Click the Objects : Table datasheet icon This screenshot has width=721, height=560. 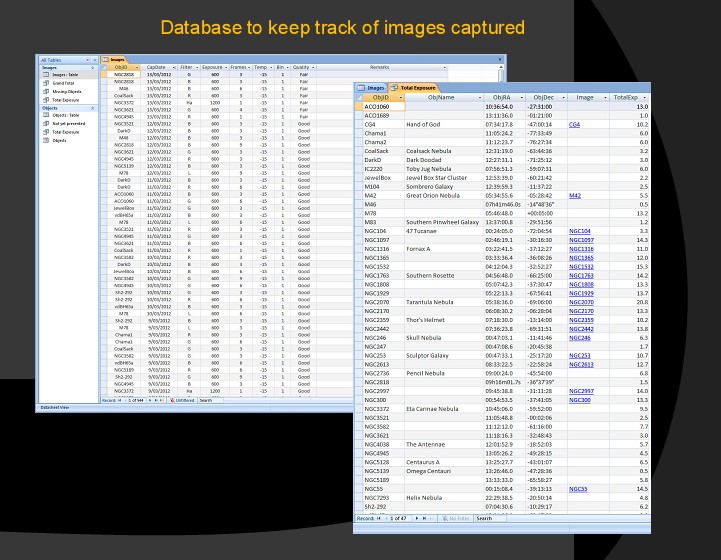point(46,115)
